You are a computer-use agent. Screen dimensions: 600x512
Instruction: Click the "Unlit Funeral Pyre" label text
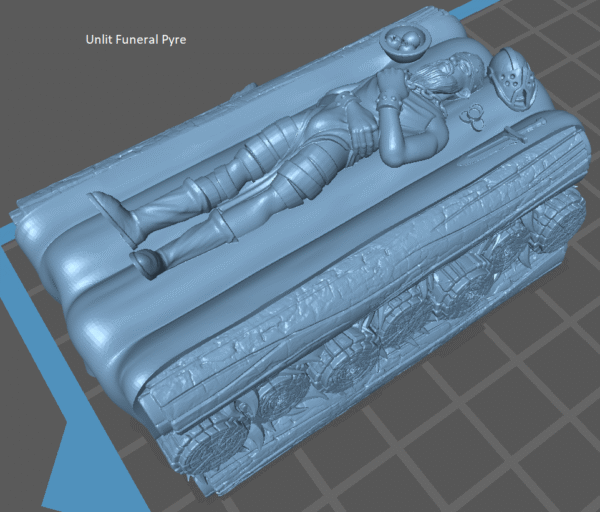(x=136, y=40)
